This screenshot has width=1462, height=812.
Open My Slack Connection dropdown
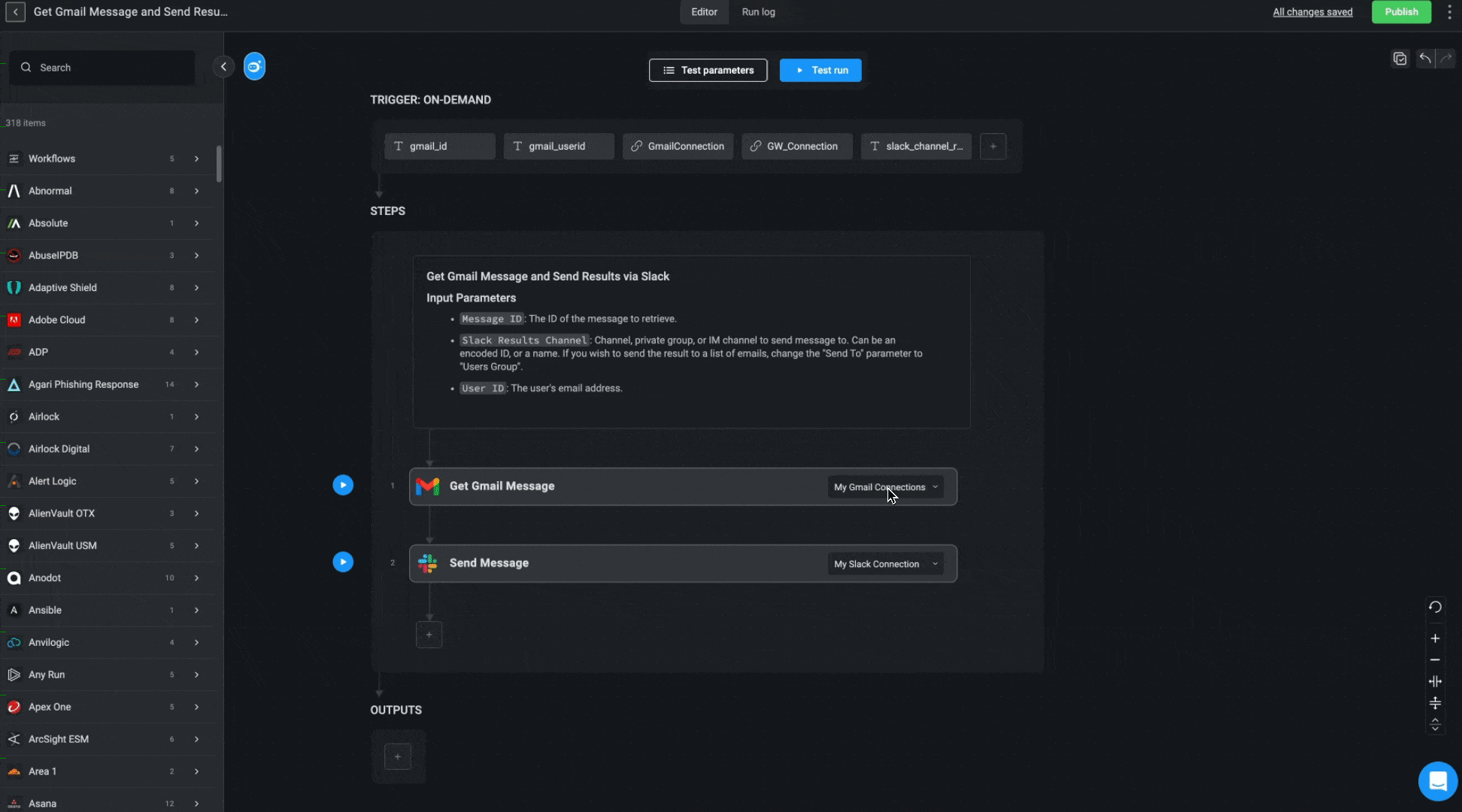[886, 564]
